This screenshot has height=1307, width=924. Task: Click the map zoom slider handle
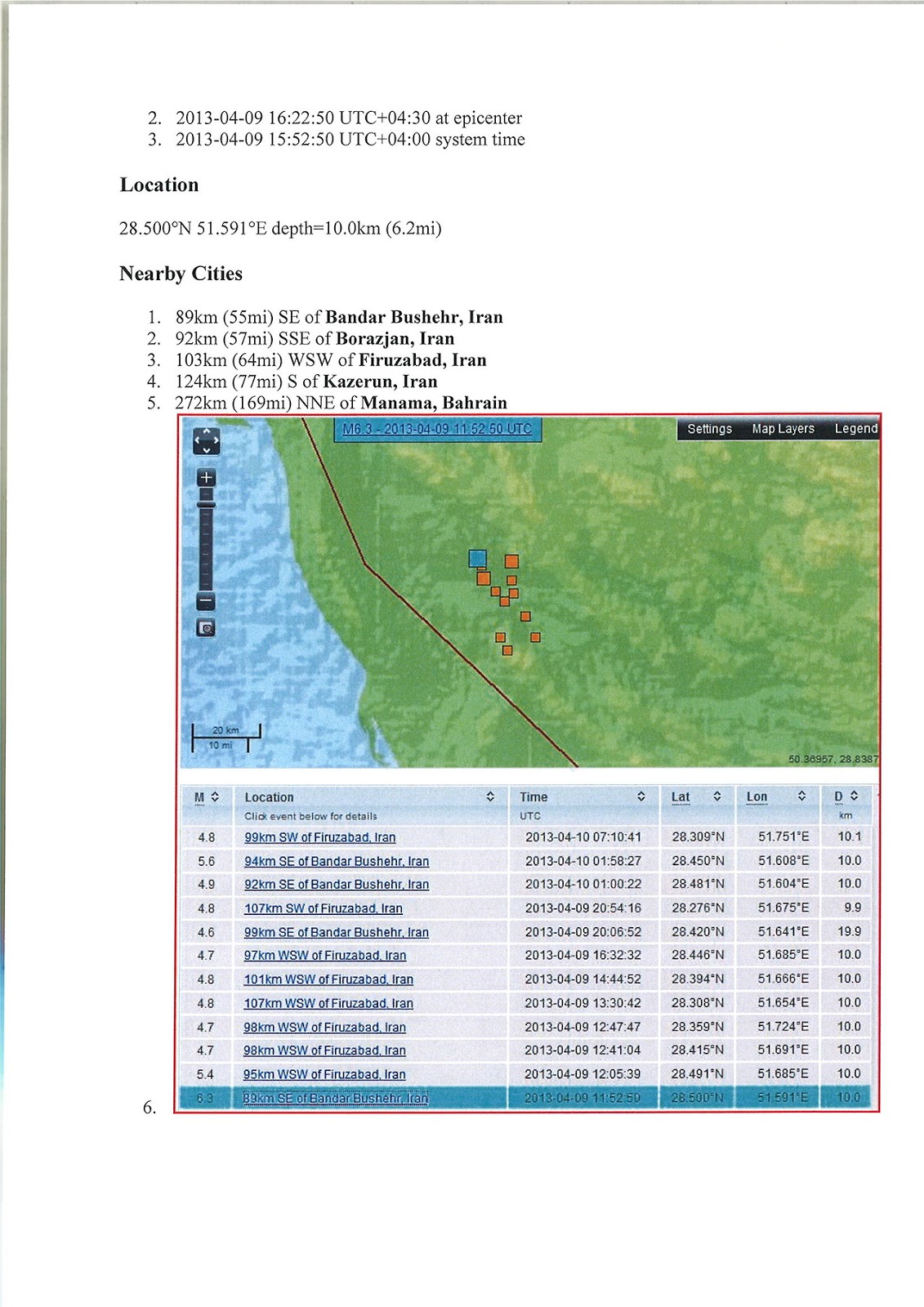[x=206, y=504]
